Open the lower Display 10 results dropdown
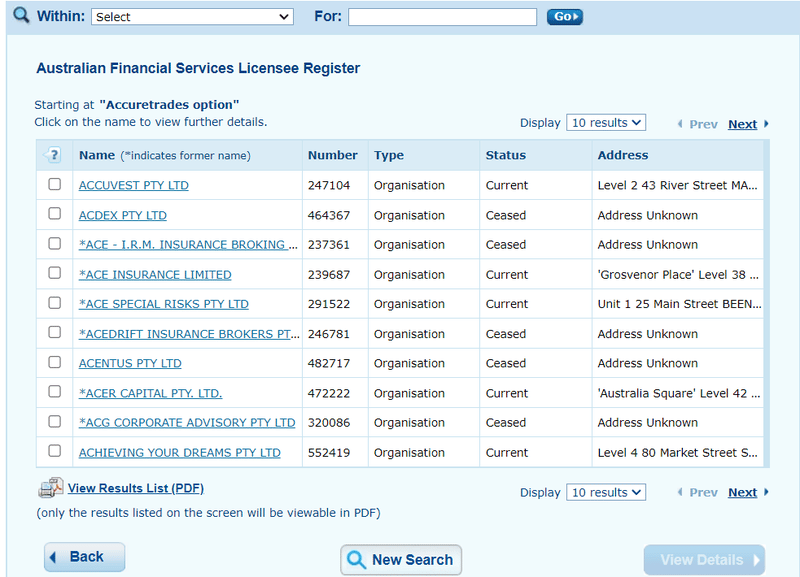This screenshot has width=800, height=577. click(x=606, y=492)
